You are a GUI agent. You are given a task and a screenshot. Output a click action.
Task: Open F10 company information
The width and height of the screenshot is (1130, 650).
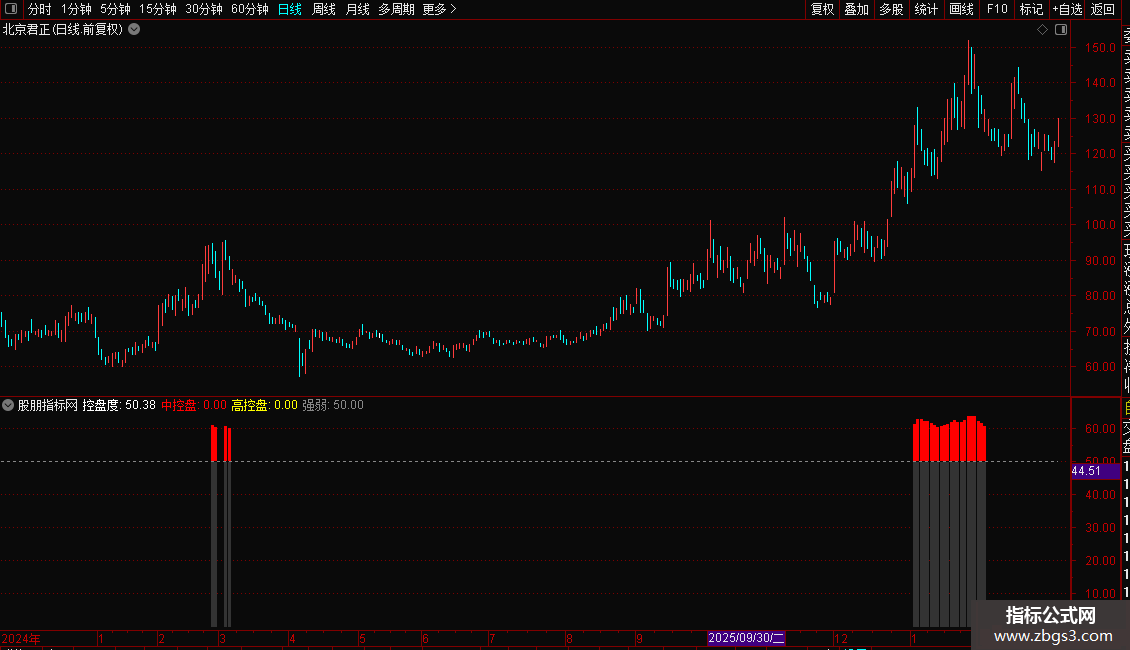(997, 9)
